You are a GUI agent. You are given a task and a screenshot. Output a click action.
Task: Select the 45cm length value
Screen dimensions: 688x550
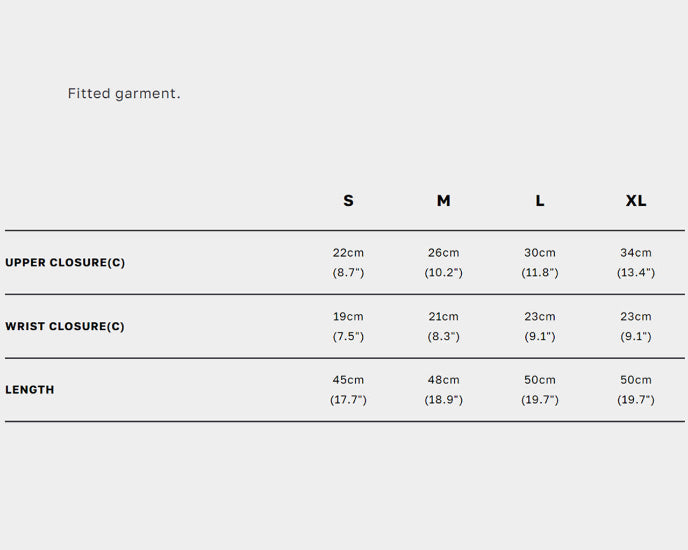(348, 380)
